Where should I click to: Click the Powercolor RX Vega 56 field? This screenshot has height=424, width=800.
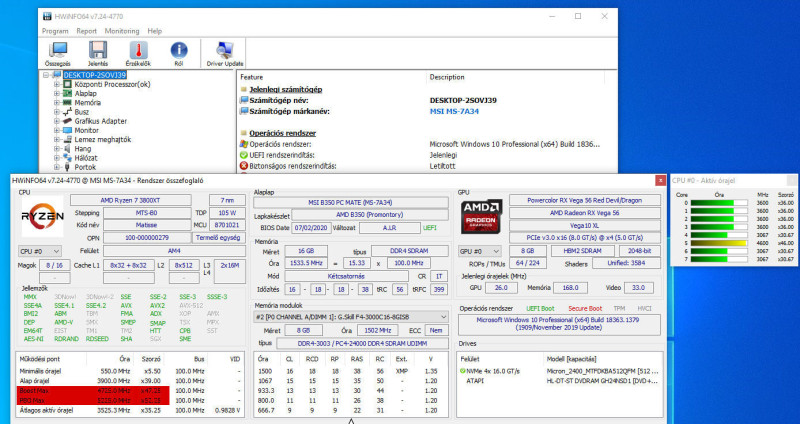tap(585, 200)
